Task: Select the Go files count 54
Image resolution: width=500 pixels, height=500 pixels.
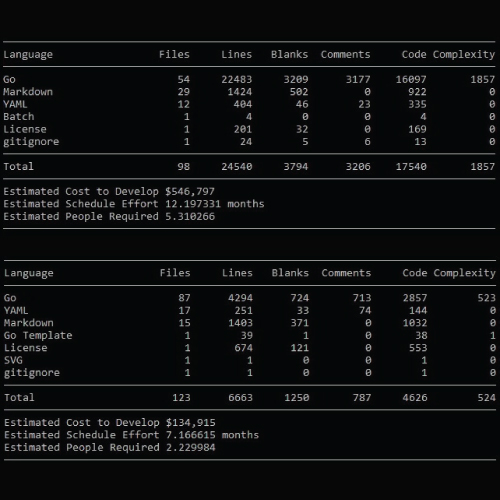Action: (184, 79)
